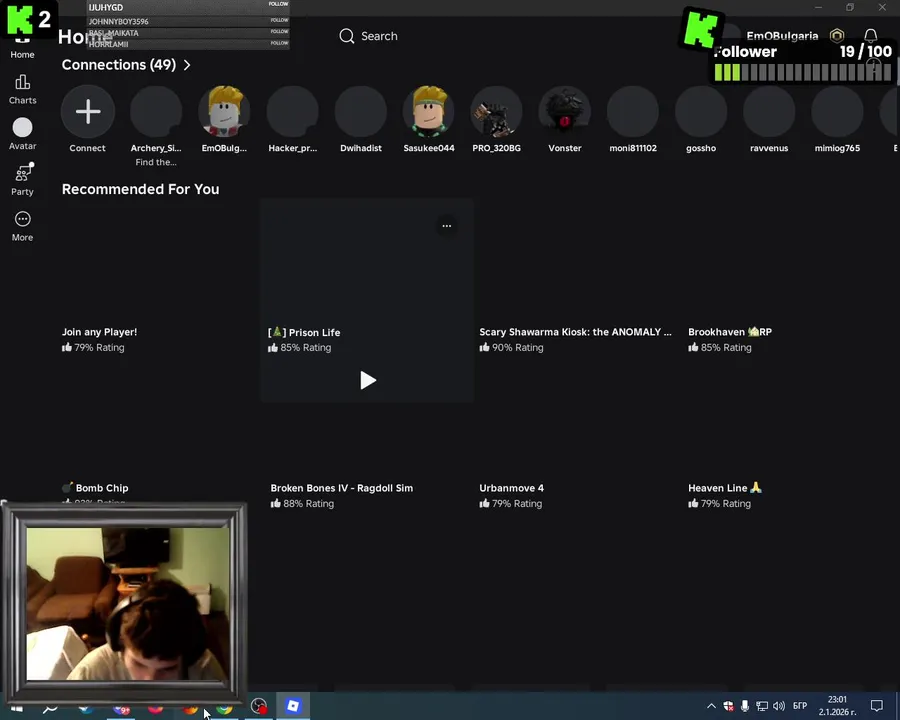Open gossho connection avatar

[701, 111]
